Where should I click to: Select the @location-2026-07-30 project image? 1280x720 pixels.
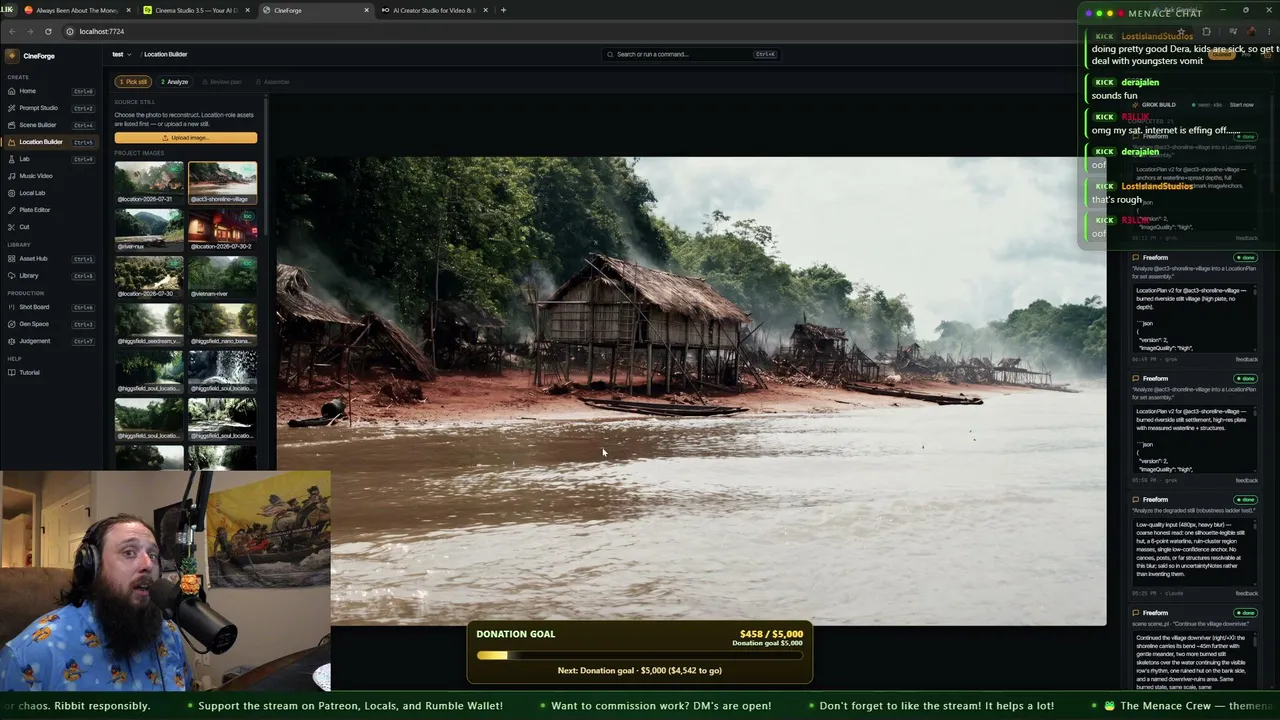click(x=149, y=277)
